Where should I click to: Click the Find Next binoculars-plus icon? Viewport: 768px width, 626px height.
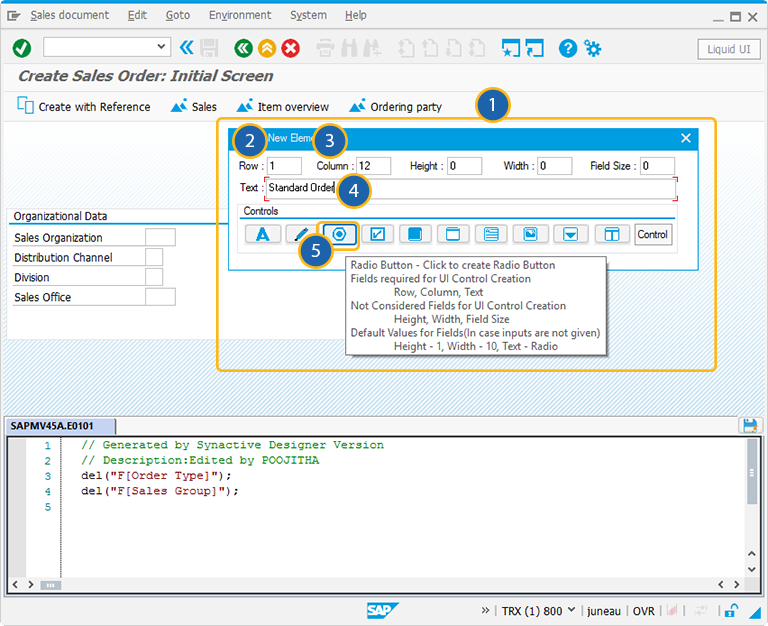coord(372,48)
